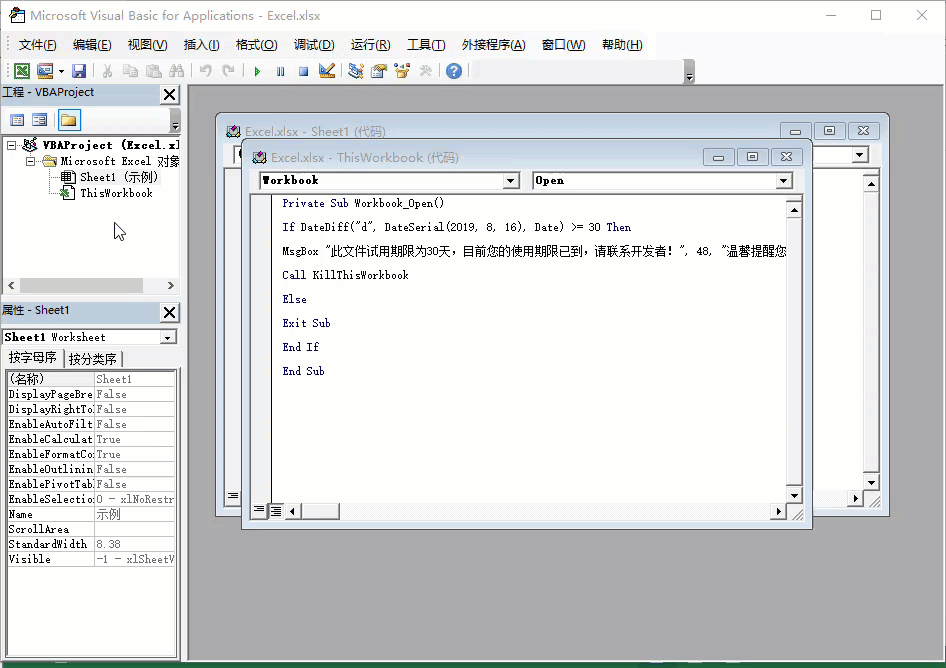This screenshot has width=946, height=668.
Task: Click the Undo arrow icon
Action: pyautogui.click(x=206, y=71)
